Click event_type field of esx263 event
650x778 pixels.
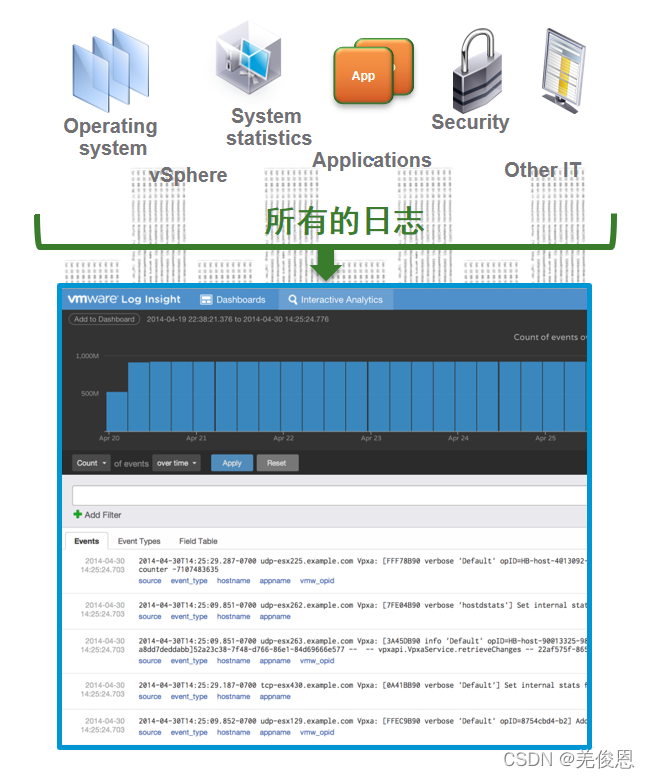coord(189,660)
